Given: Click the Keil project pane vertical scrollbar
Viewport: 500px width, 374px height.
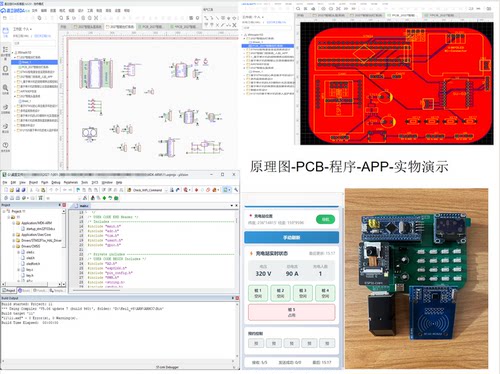Looking at the screenshot, I should pyautogui.click(x=63, y=247).
